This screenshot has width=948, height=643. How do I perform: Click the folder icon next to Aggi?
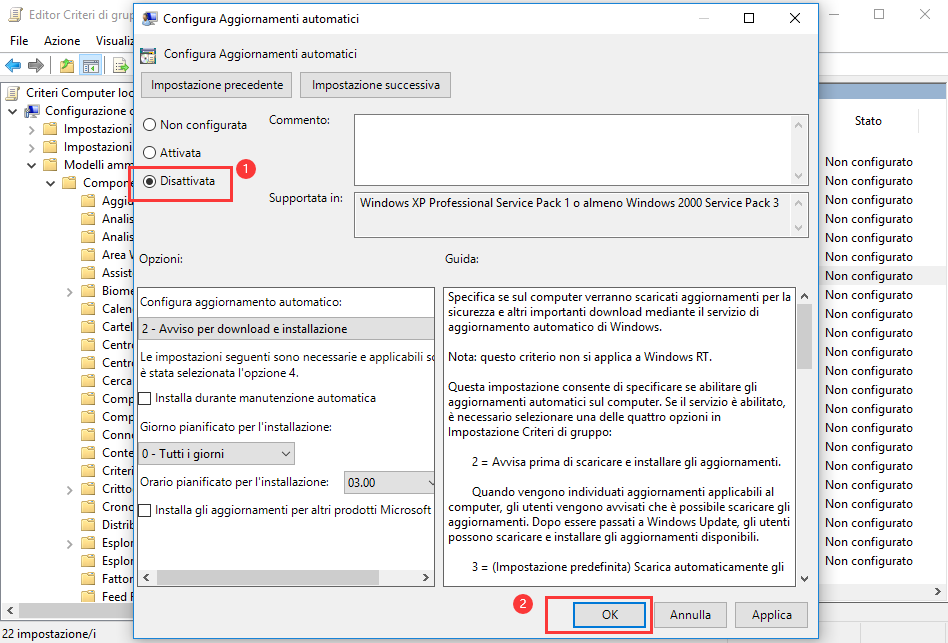coord(88,201)
